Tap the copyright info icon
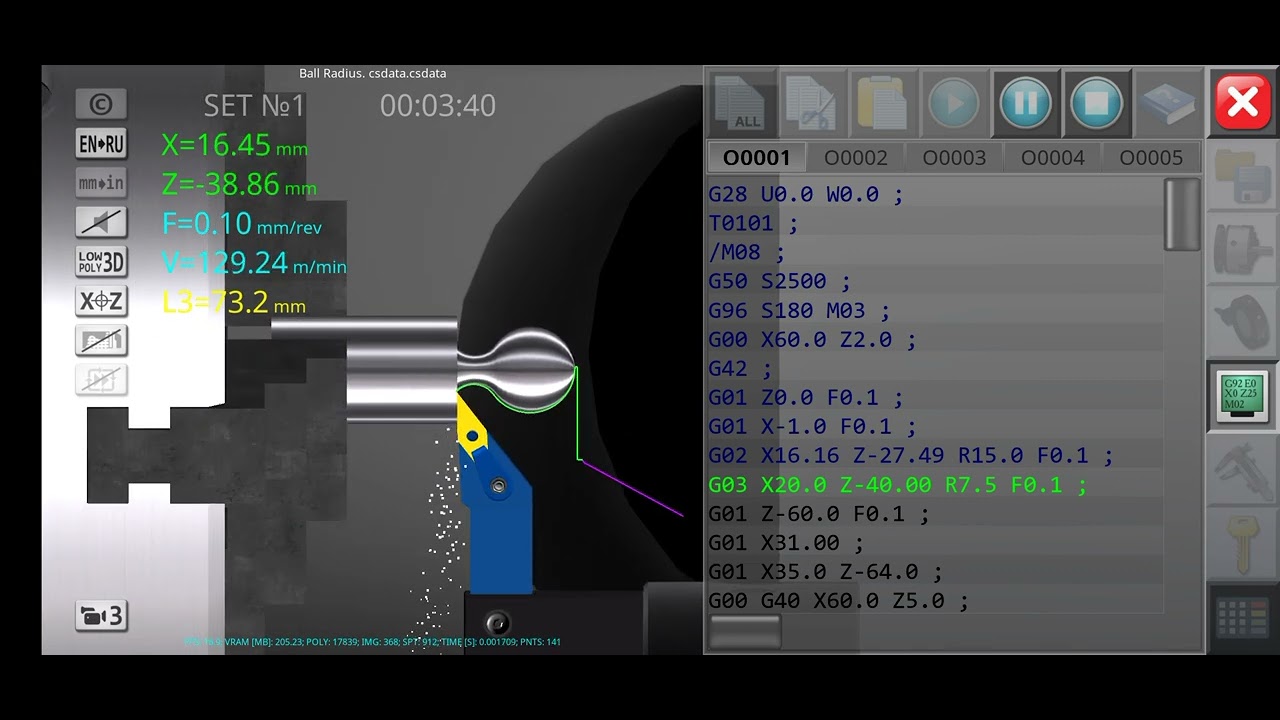This screenshot has width=1280, height=720. click(x=101, y=104)
